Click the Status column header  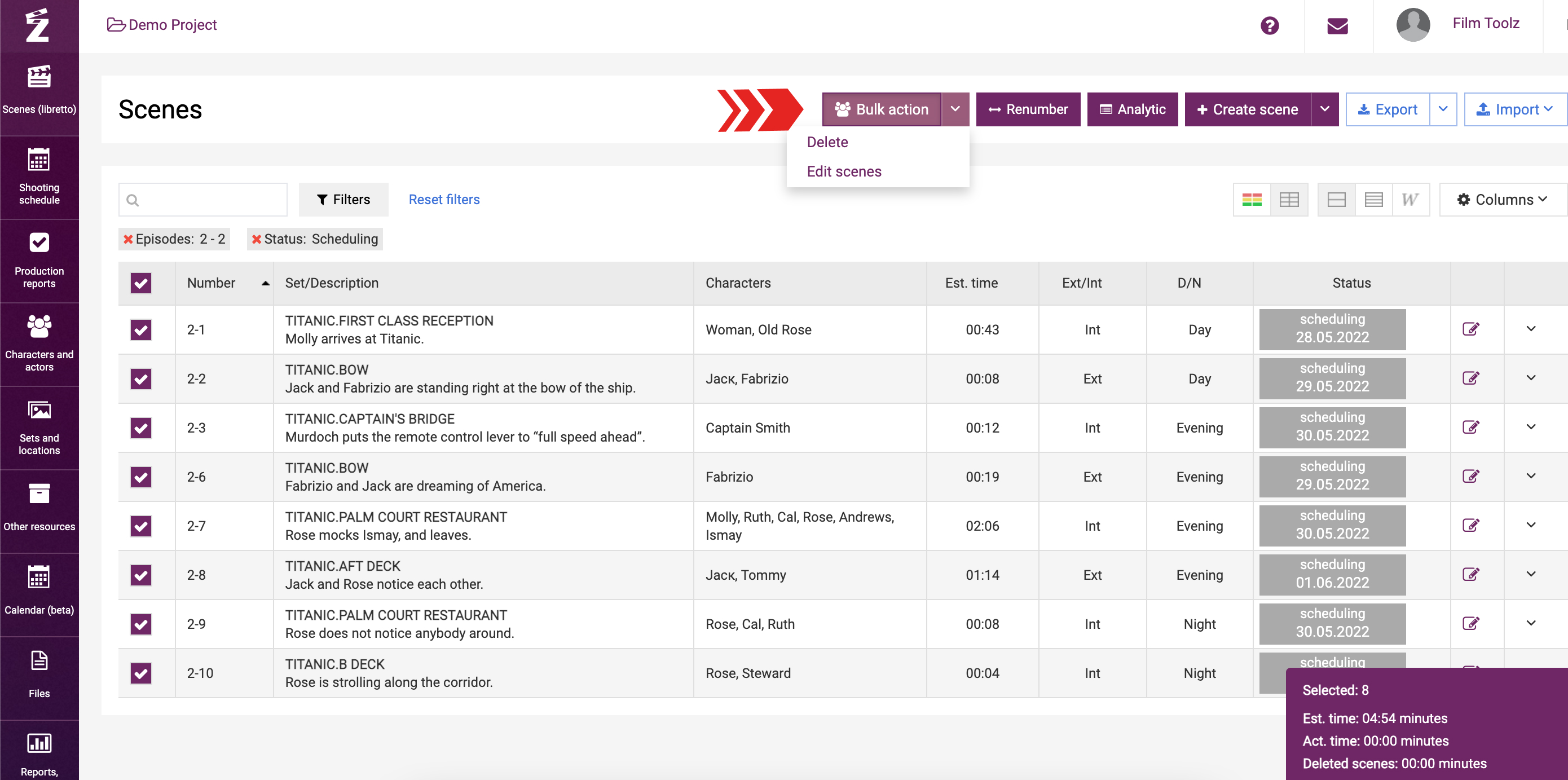[1351, 283]
